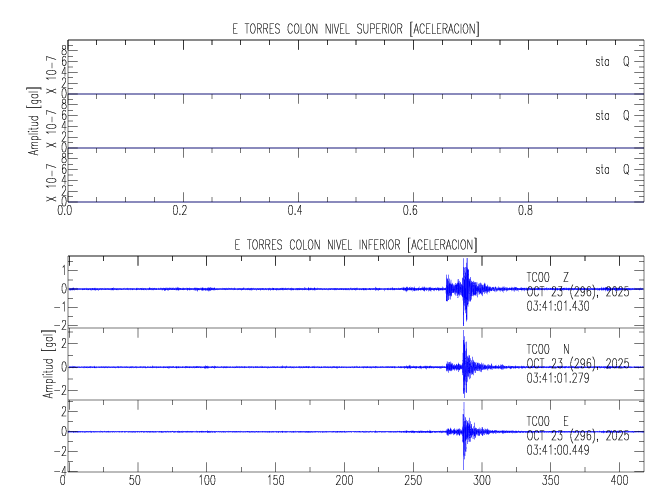
Task: Click the 'sta Q' label in third upper panel
Action: pos(612,169)
